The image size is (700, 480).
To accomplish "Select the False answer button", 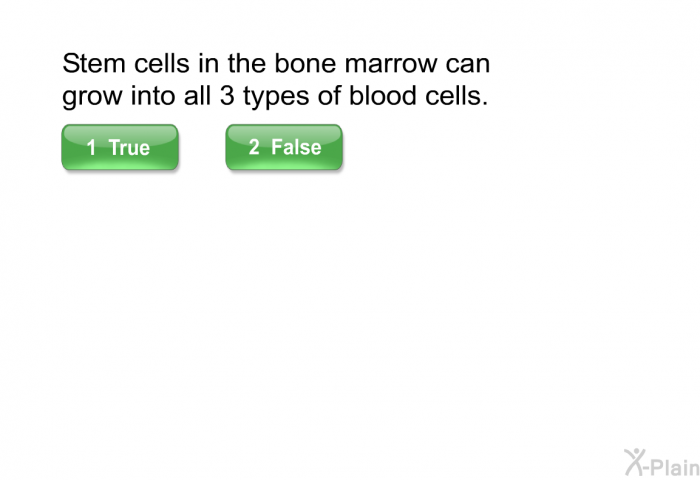I will point(284,148).
